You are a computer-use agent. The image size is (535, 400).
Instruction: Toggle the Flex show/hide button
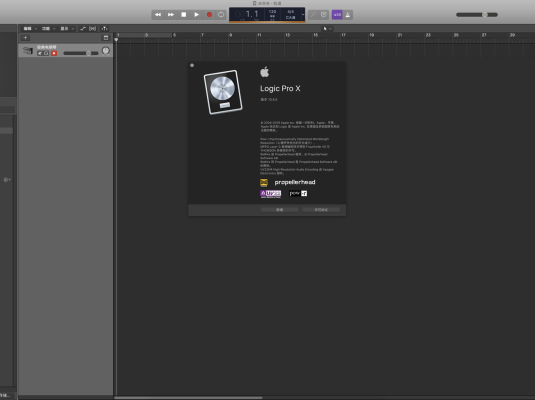[x=92, y=29]
